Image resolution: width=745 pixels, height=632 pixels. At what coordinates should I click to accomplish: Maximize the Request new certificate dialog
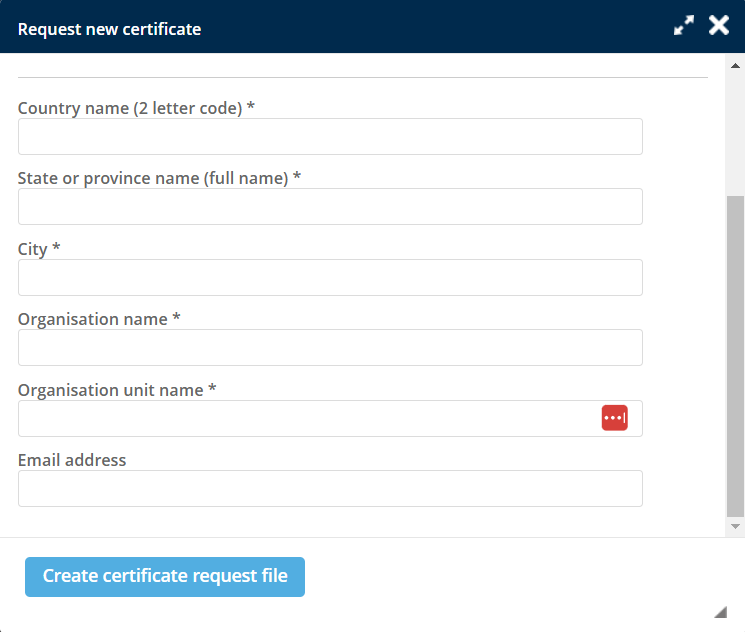(x=684, y=27)
